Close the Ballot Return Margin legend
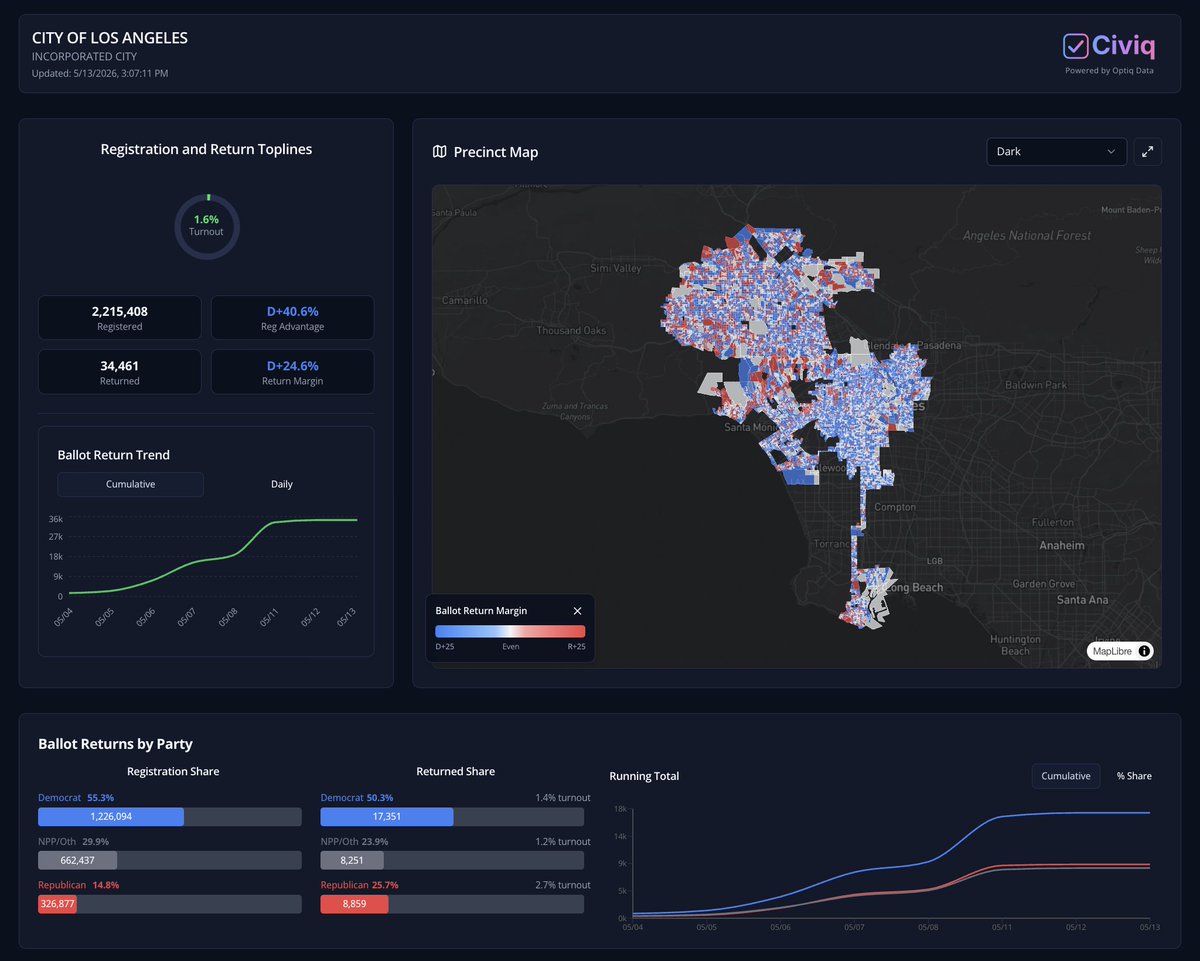 [x=577, y=611]
